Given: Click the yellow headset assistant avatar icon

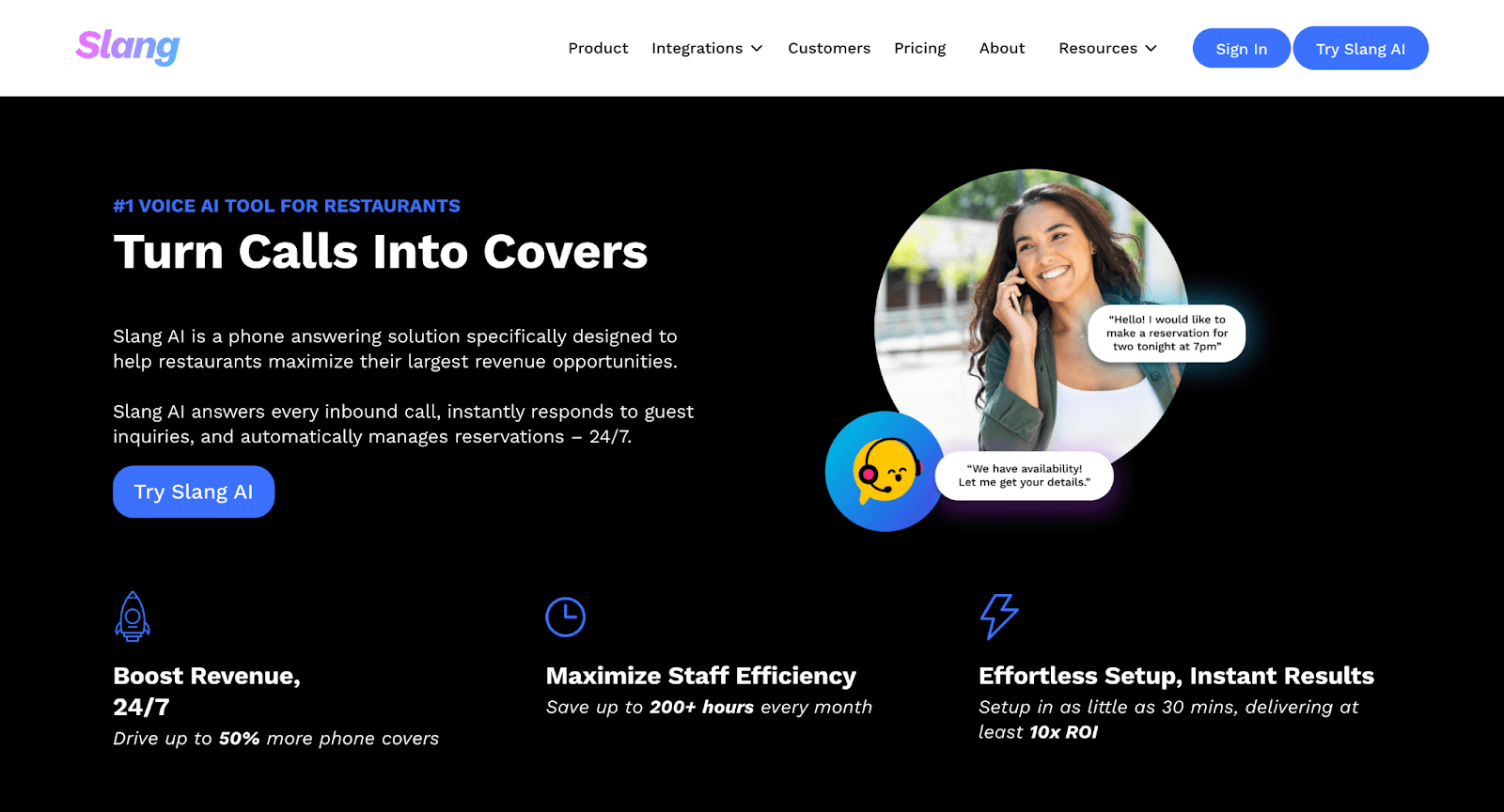Looking at the screenshot, I should click(x=885, y=471).
